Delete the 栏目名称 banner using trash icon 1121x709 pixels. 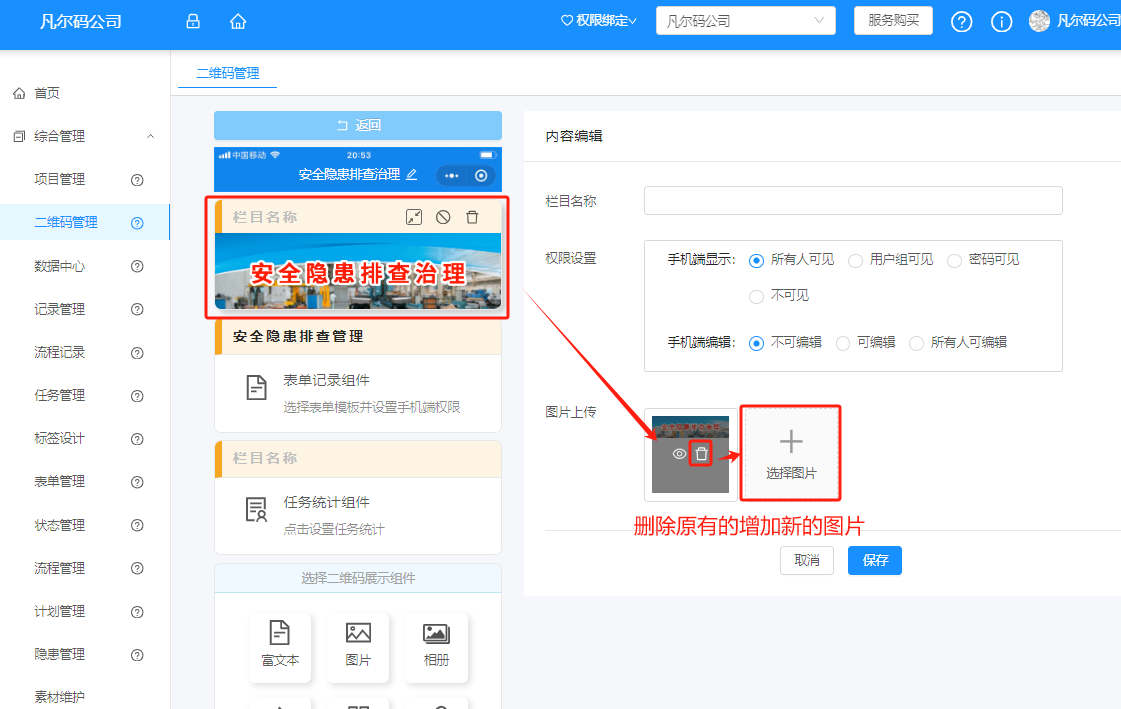click(x=472, y=217)
